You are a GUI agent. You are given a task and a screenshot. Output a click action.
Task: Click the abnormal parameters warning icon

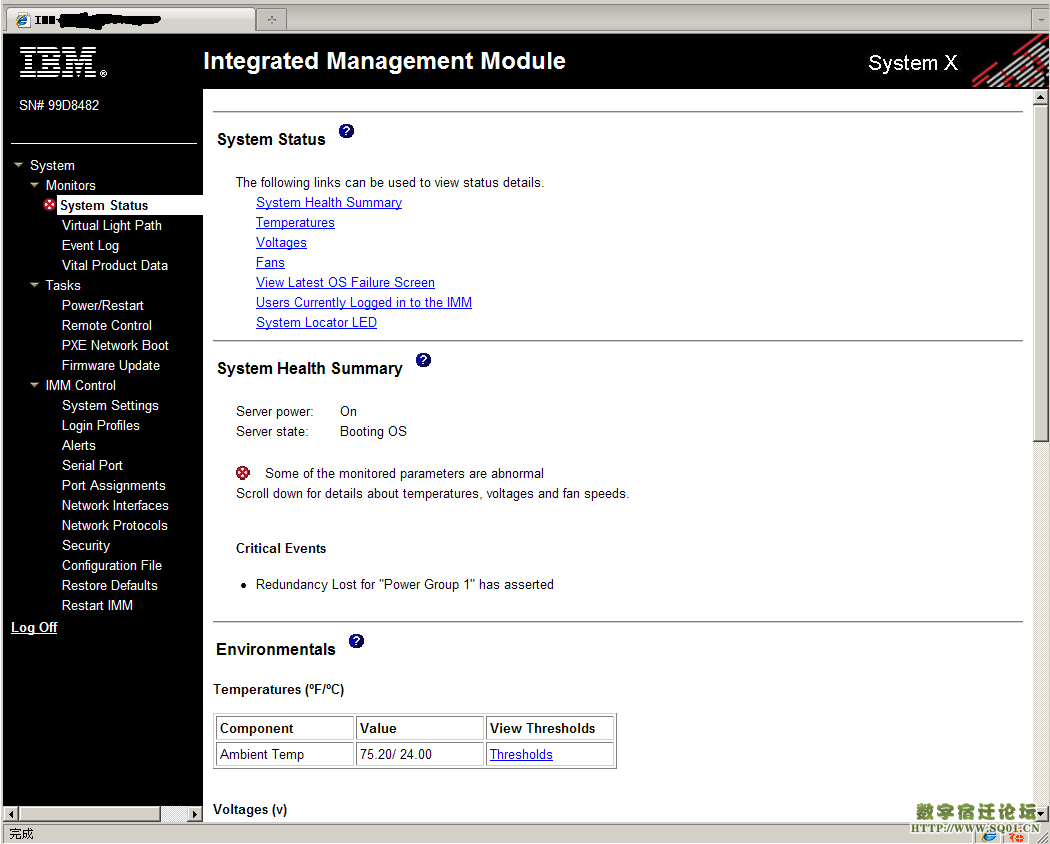point(243,473)
